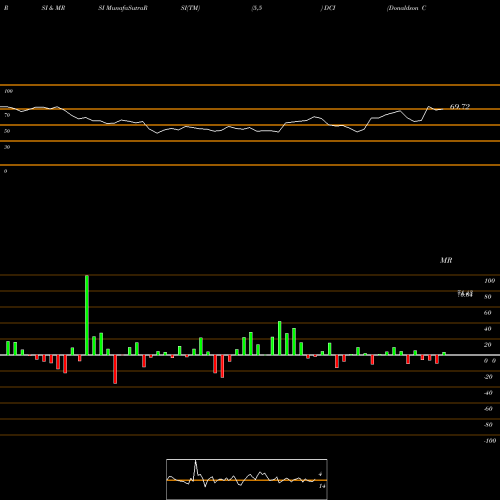Image resolution: width=500 pixels, height=500 pixels.
Task: Click the MR axis label 60
Action: pyautogui.click(x=488, y=313)
